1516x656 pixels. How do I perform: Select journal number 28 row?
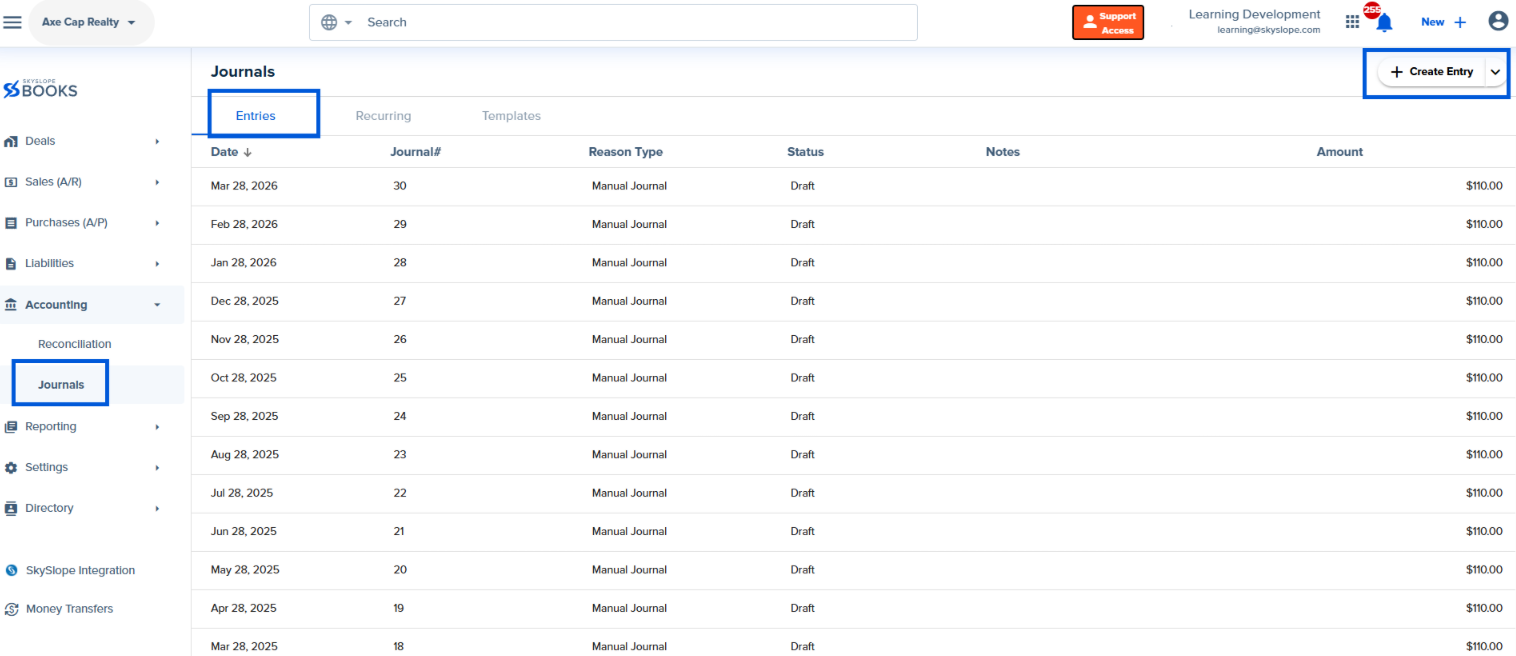point(853,263)
